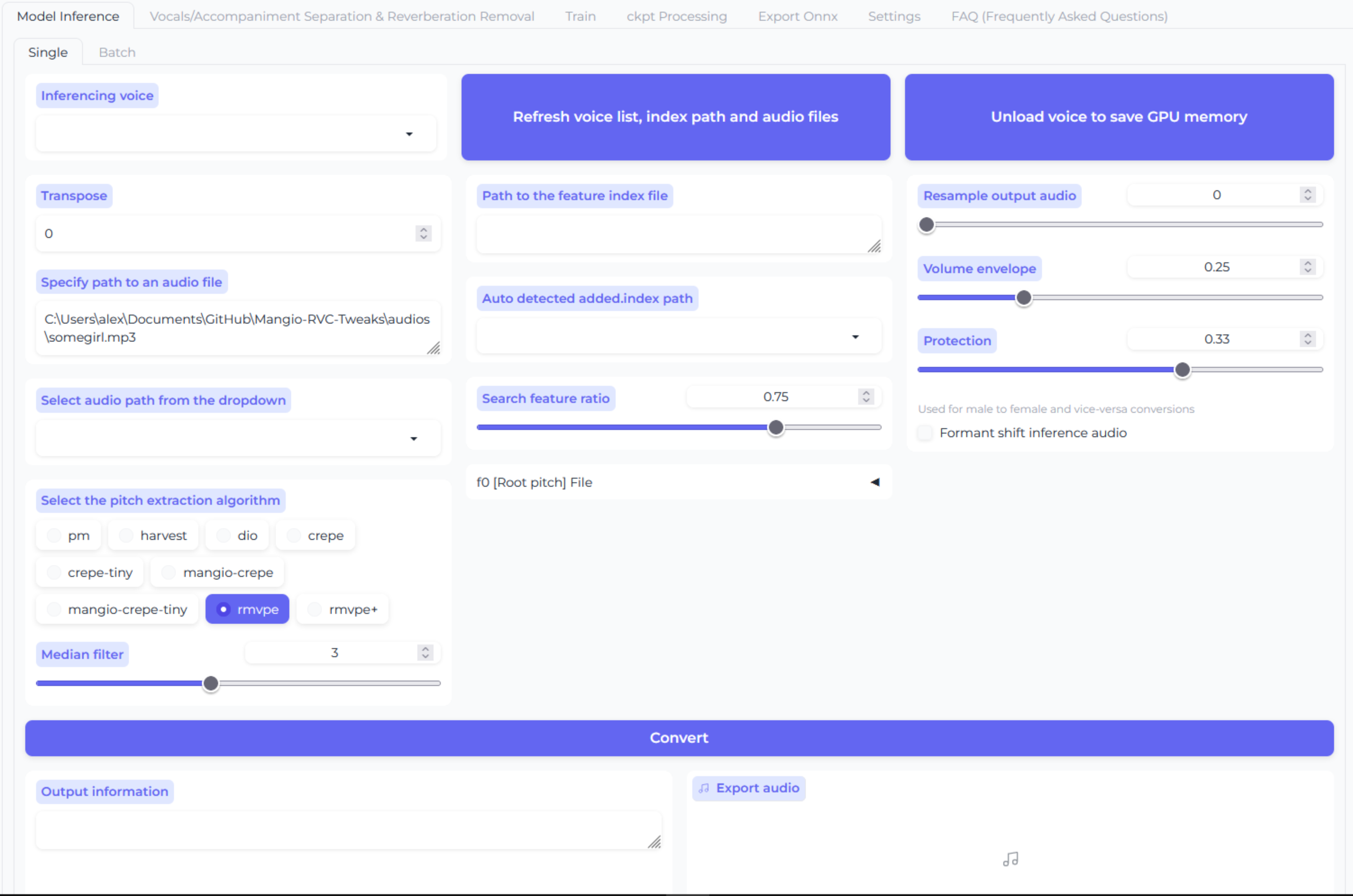
Task: Click the Path to the feature index file field
Action: [x=679, y=234]
